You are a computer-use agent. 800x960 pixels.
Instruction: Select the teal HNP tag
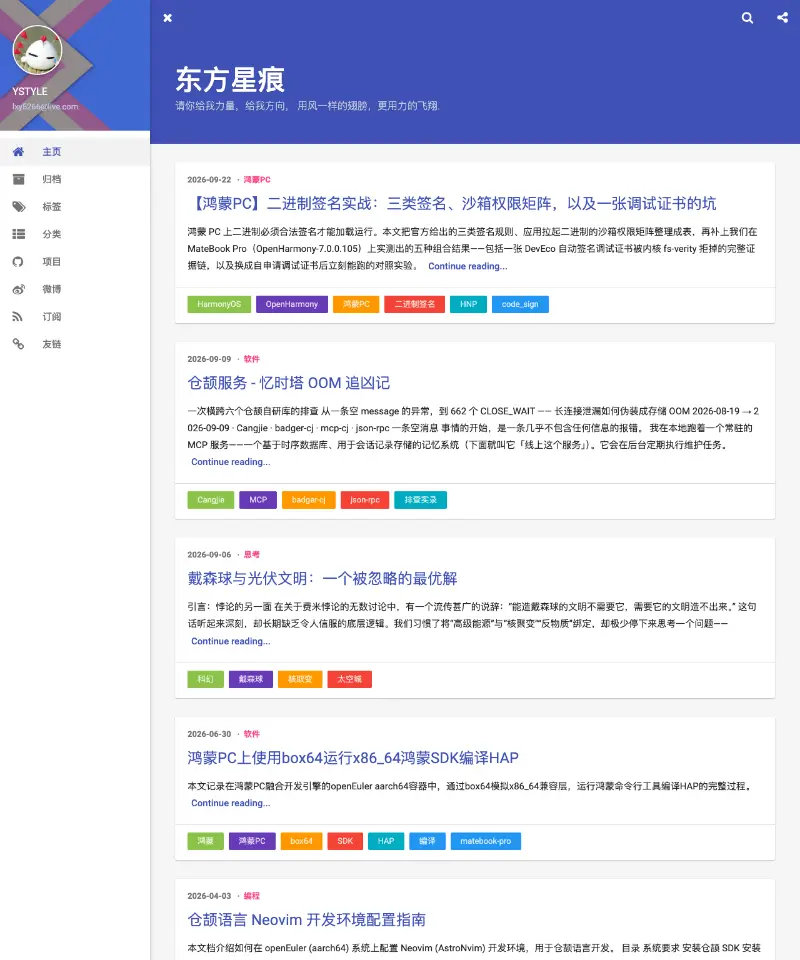click(469, 304)
